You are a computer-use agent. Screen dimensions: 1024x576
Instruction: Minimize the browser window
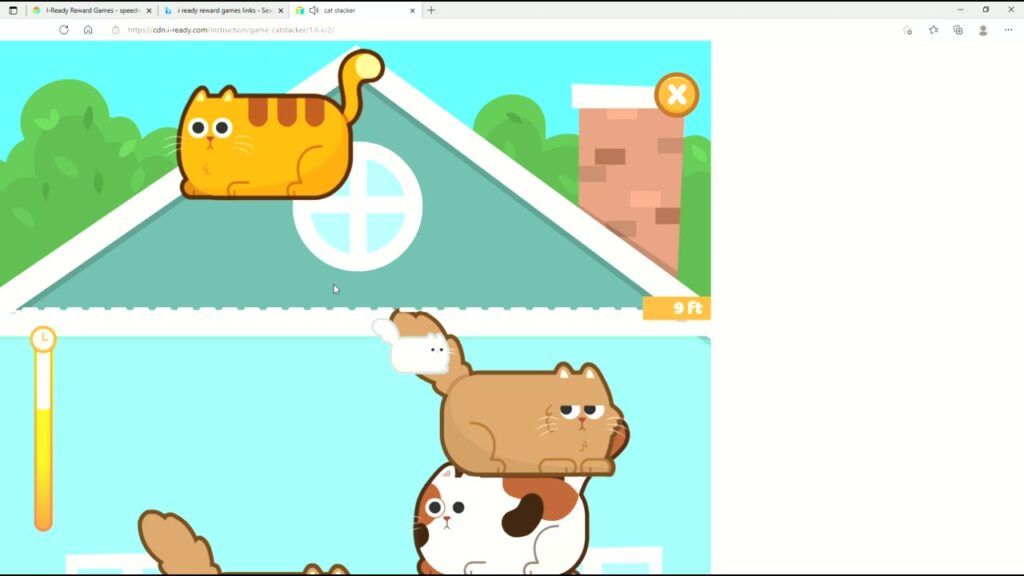[x=960, y=10]
